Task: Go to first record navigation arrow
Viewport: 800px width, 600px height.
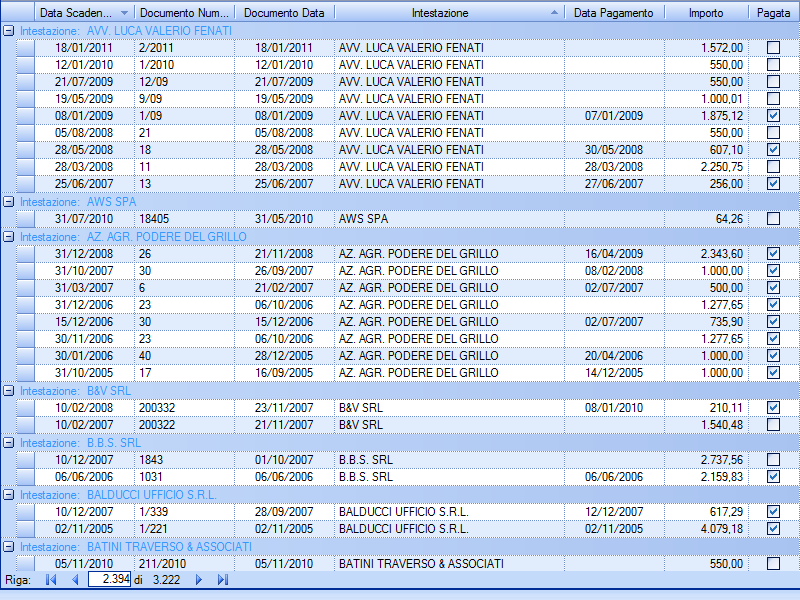Action: click(51, 580)
